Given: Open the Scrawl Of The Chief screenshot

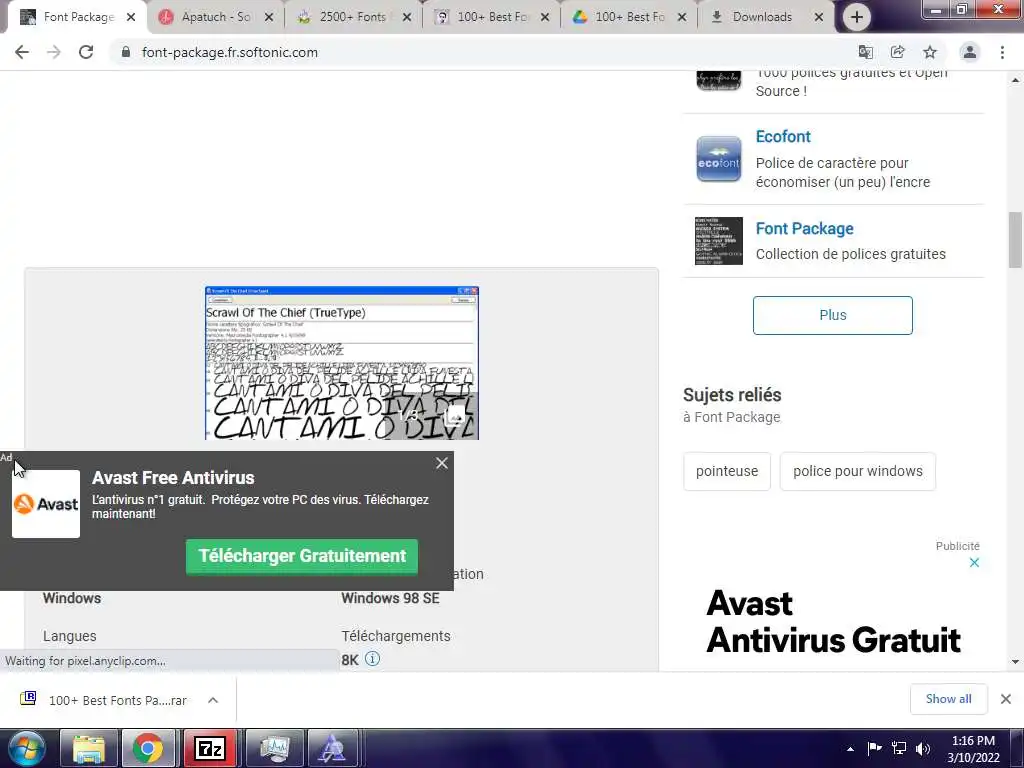Looking at the screenshot, I should [x=342, y=362].
